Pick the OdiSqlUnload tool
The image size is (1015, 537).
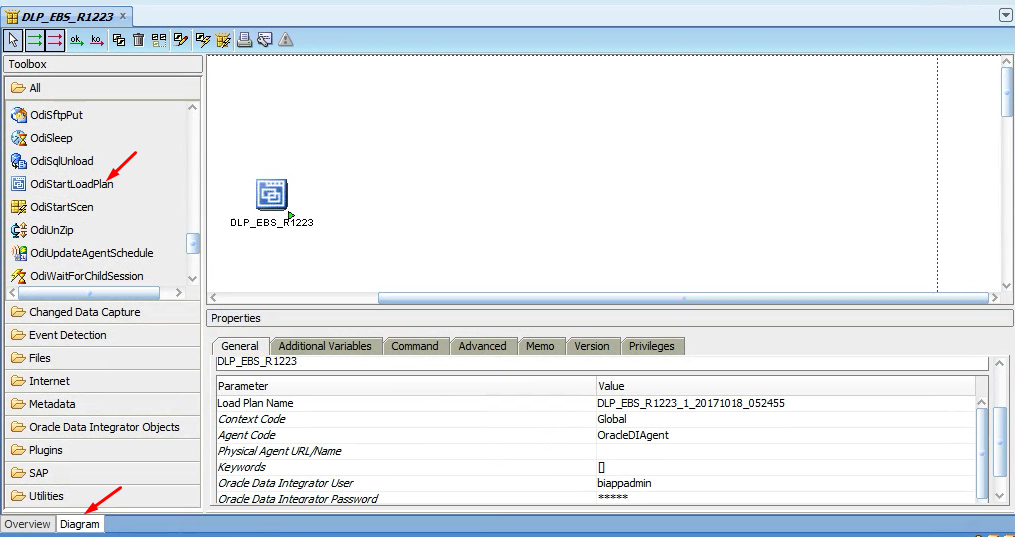click(61, 161)
